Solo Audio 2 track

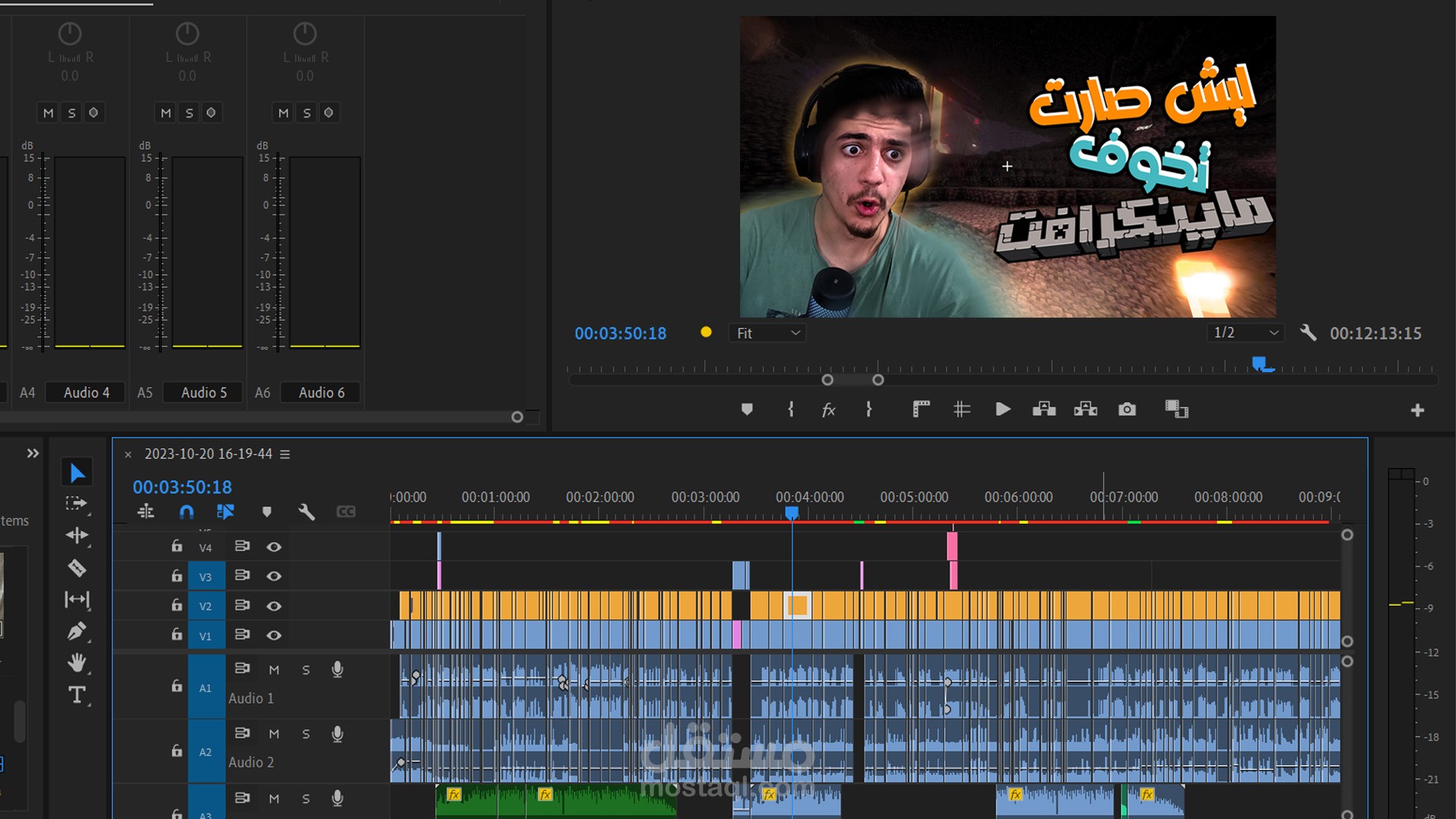pyautogui.click(x=306, y=734)
